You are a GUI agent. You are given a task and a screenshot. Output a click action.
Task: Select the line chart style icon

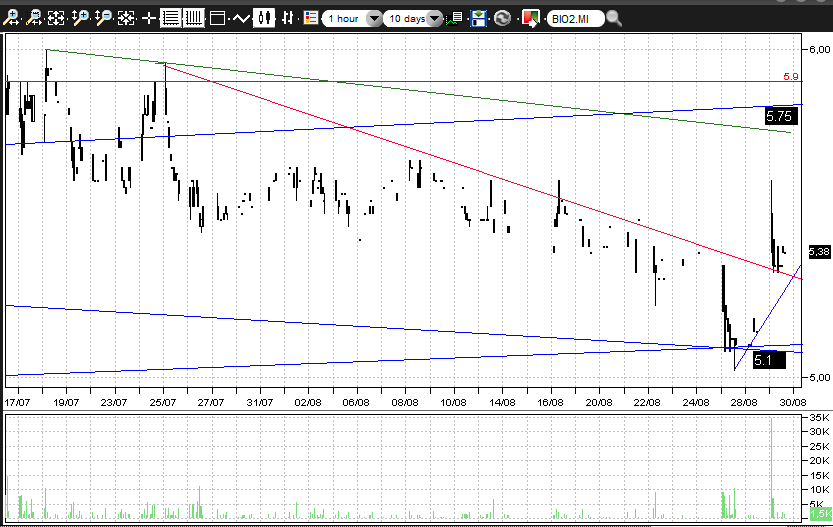tap(241, 18)
